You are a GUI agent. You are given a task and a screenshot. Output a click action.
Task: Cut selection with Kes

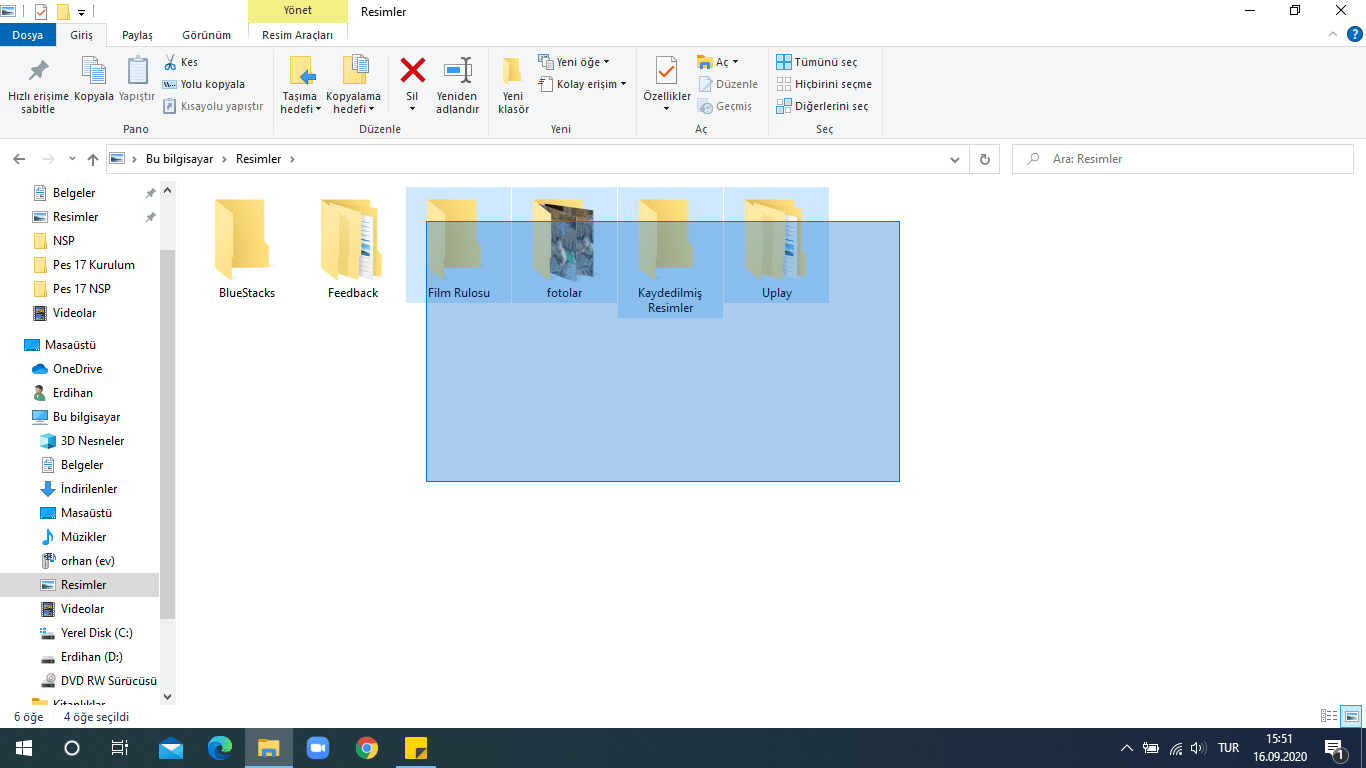(x=181, y=62)
